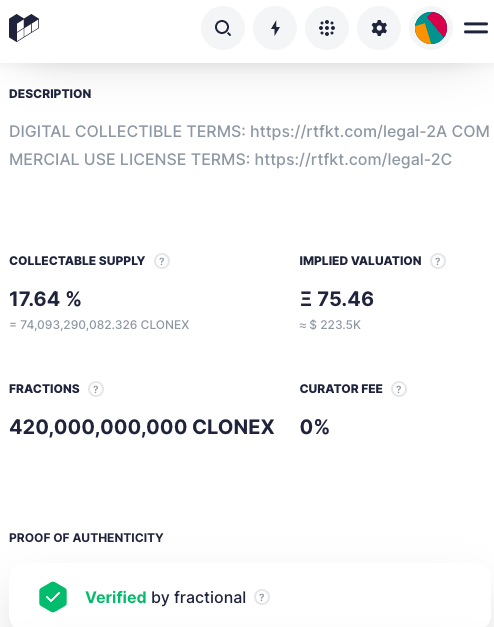Viewport: 494px width, 627px height.
Task: Go to the Fractional logo home
Action: (24, 28)
